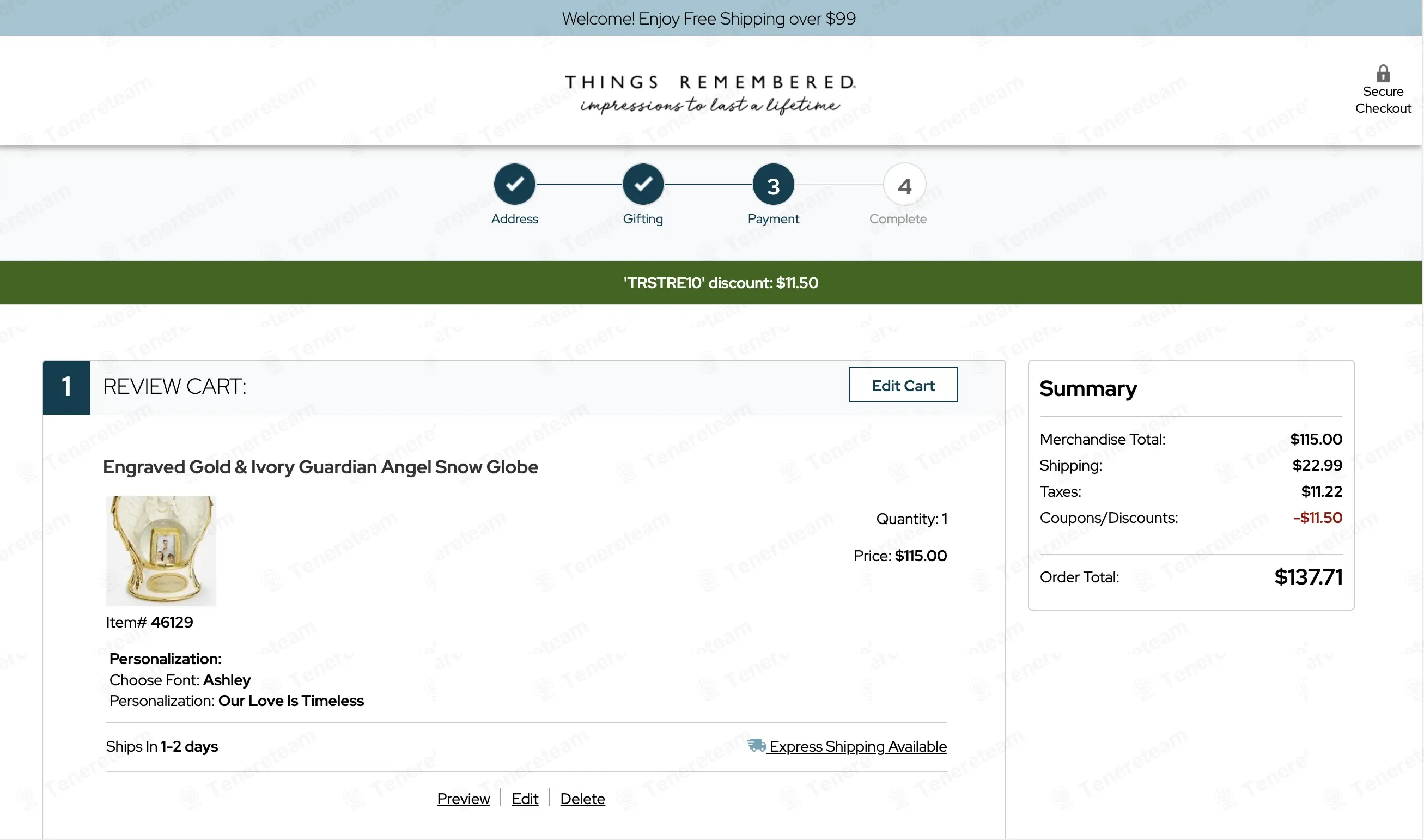
Task: Click the Shipping $22.99 value
Action: [x=1317, y=465]
